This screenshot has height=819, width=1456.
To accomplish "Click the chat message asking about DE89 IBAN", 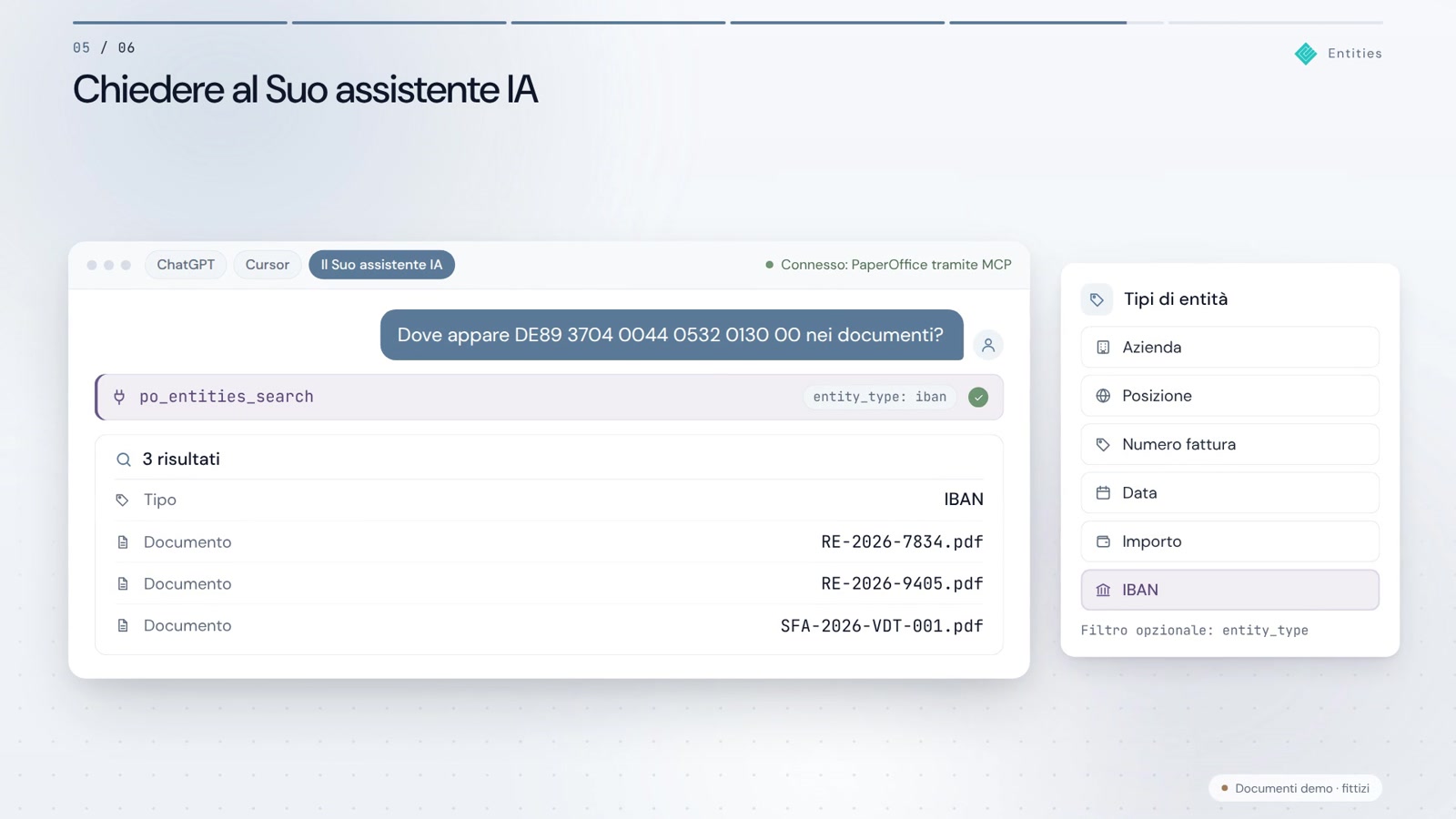I will coord(672,335).
